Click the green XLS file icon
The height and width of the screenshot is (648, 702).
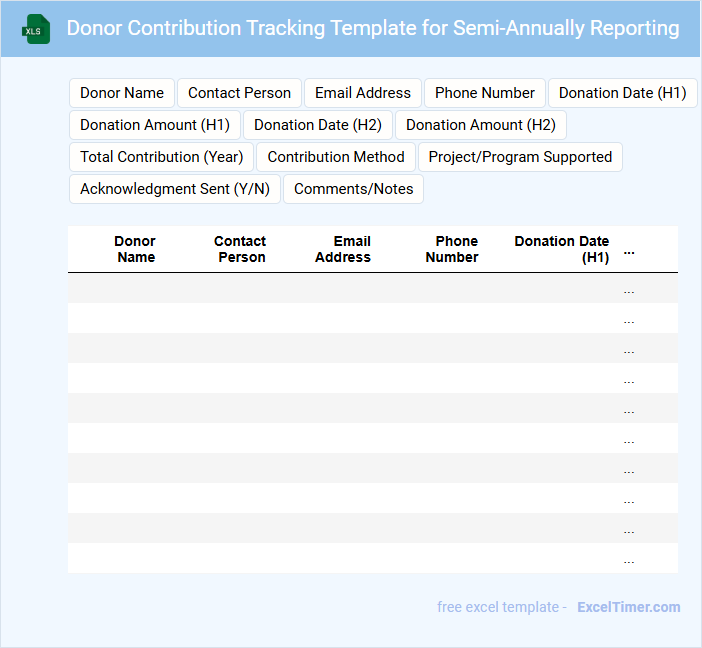click(x=36, y=29)
